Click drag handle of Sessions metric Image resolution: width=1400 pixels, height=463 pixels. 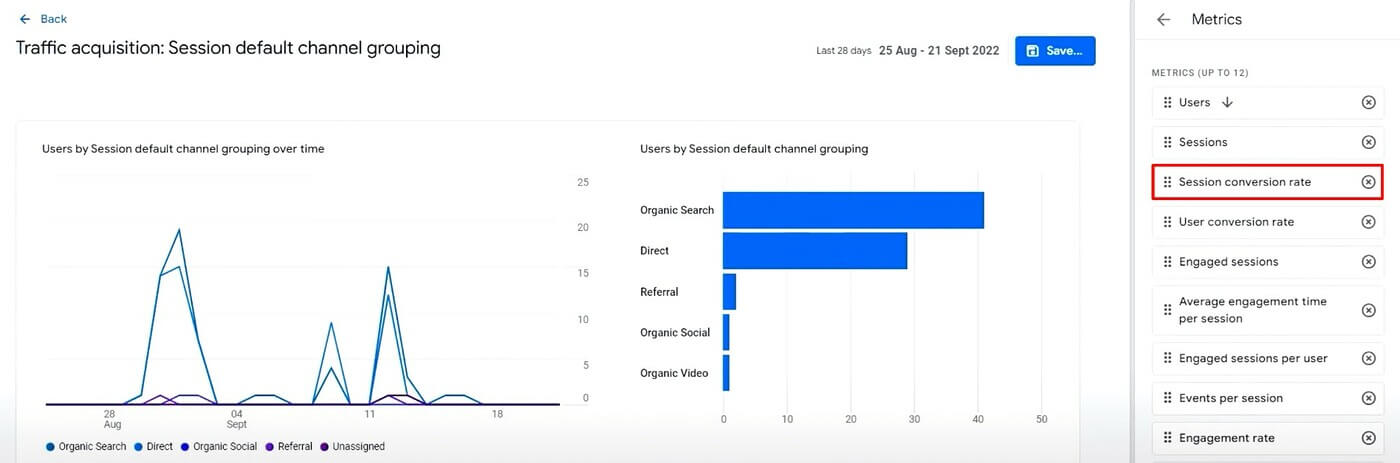pos(1167,143)
